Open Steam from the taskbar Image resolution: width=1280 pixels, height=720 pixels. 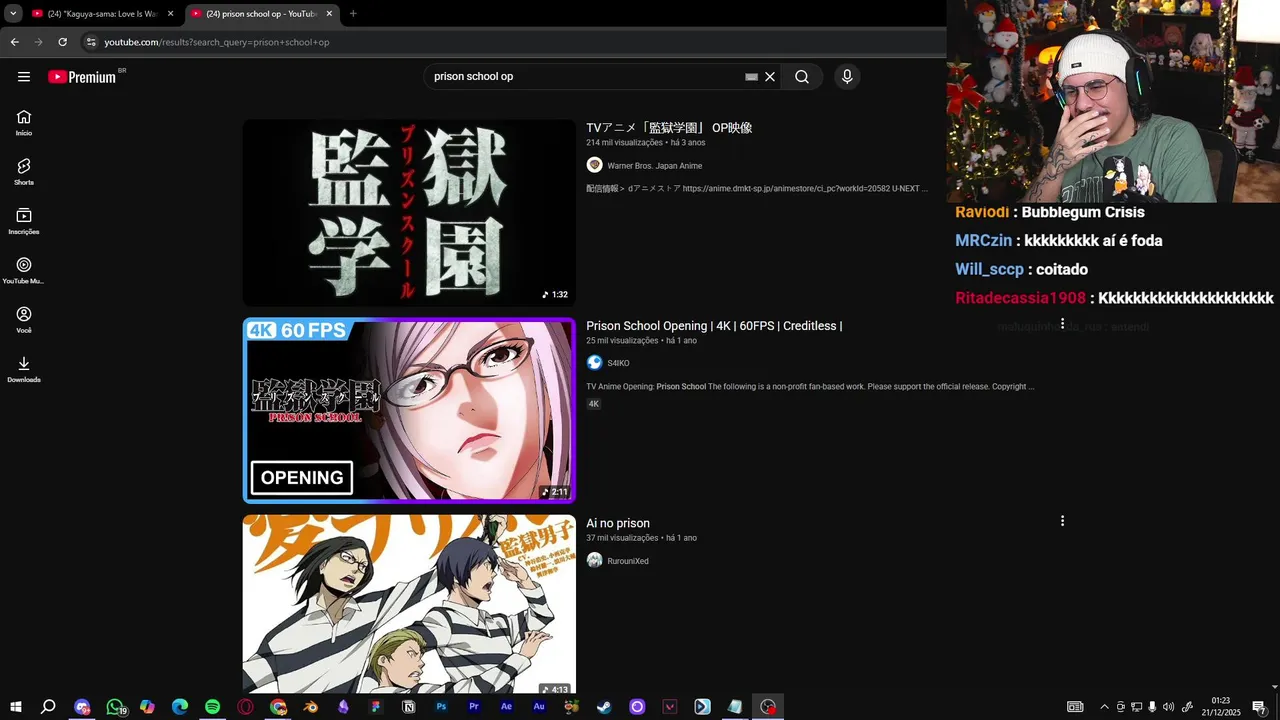604,707
